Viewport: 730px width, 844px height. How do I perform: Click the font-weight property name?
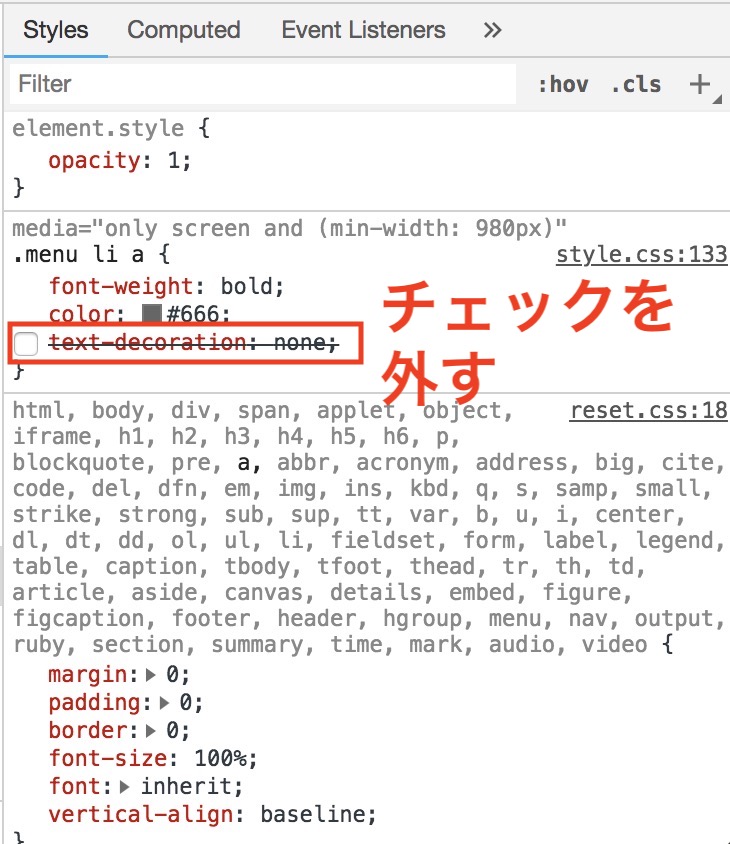[x=121, y=286]
